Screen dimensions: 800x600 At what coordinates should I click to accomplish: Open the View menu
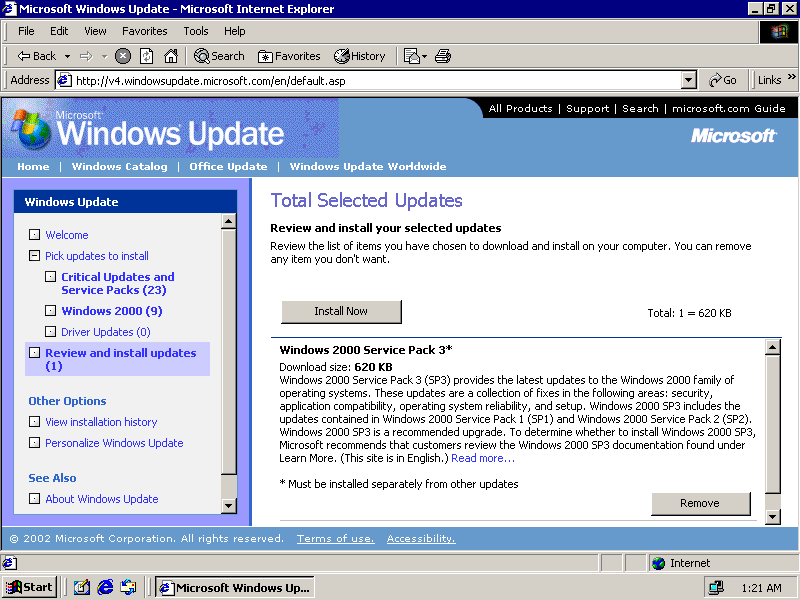[95, 31]
